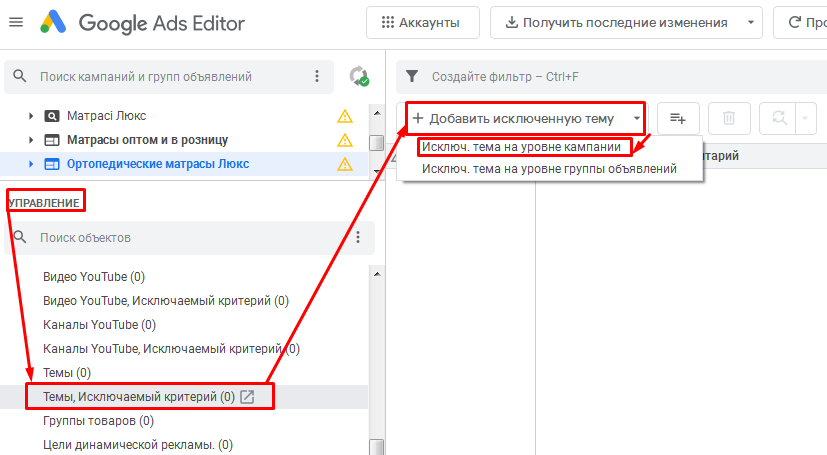Choose Исключ. тема на уровне кампании
This screenshot has height=455, width=827.
point(520,147)
